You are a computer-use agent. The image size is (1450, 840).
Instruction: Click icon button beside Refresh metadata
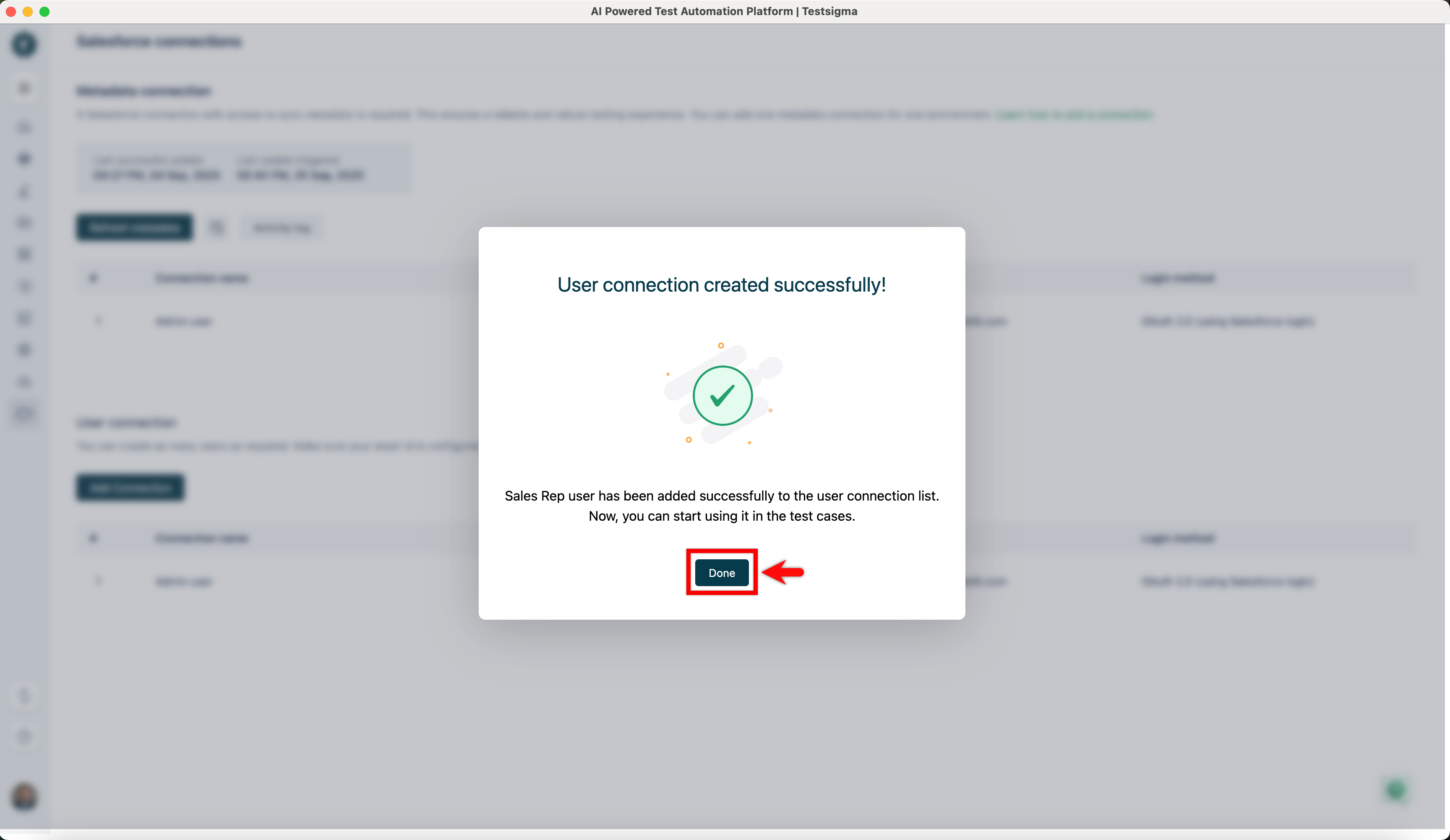click(x=217, y=228)
